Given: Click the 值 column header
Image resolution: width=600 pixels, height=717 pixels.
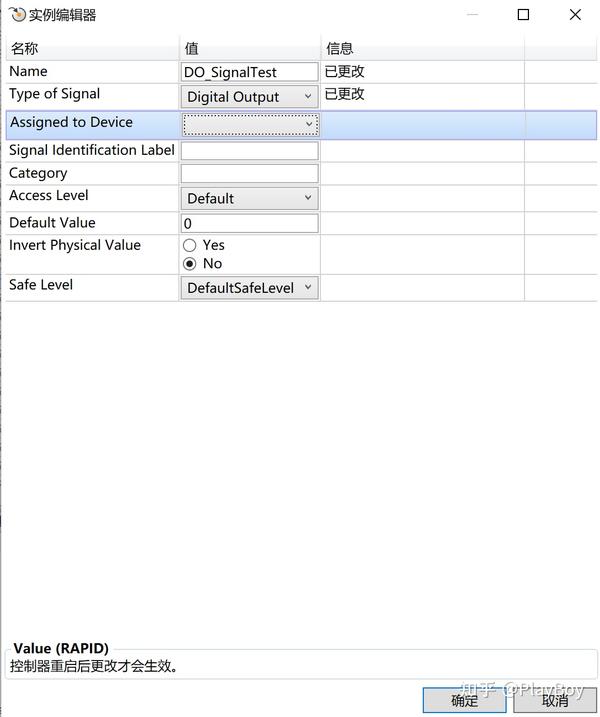Looking at the screenshot, I should [250, 48].
